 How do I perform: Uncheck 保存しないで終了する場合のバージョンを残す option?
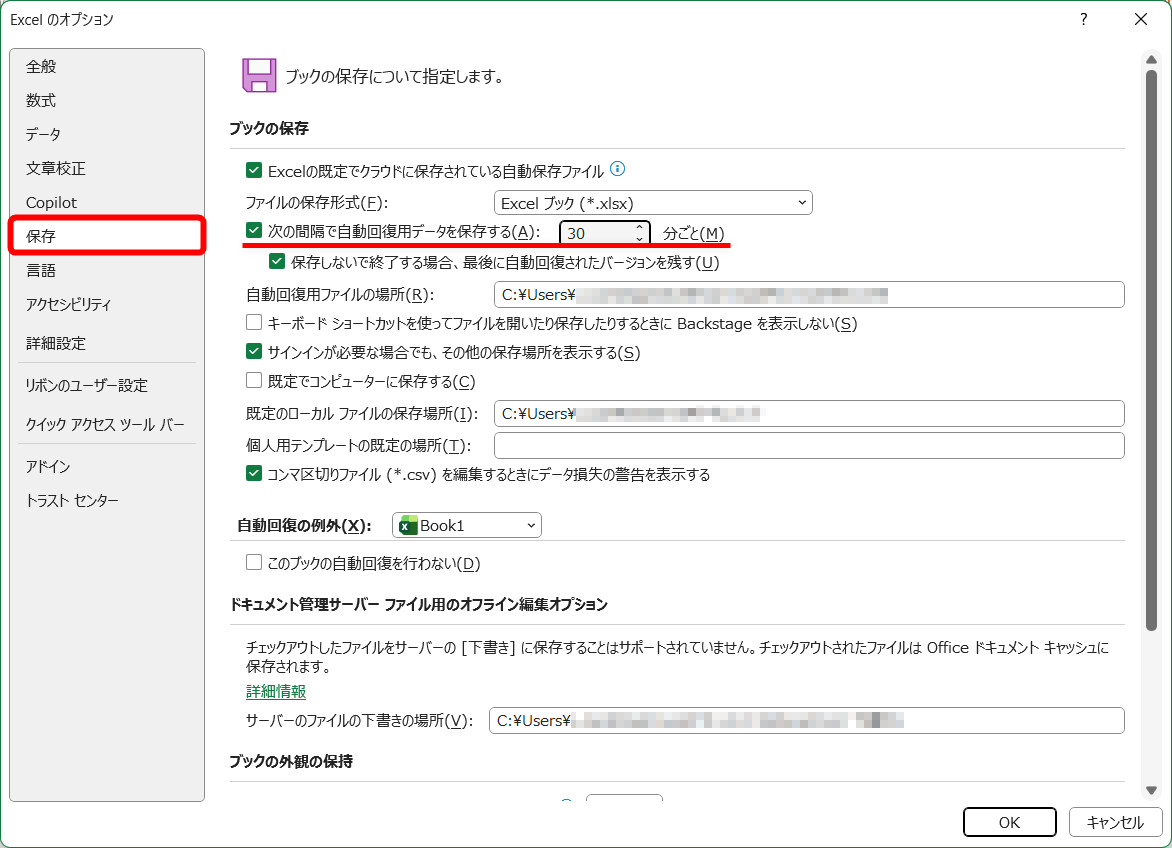click(276, 261)
